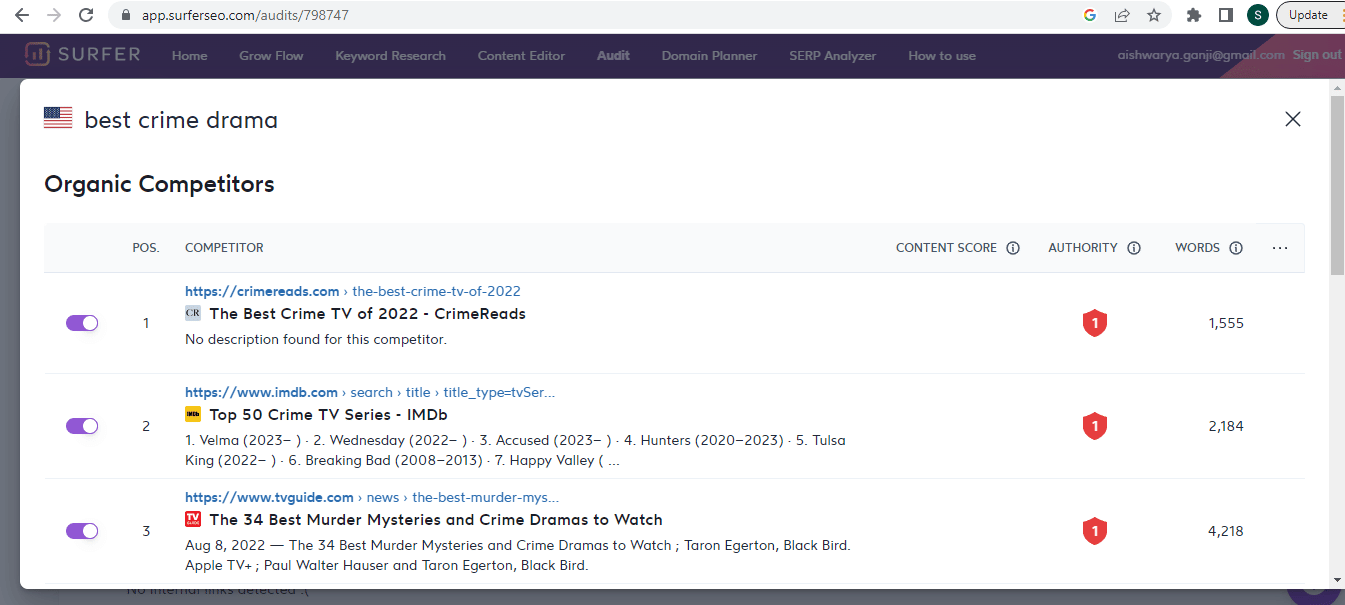Viewport: 1345px width, 605px height.
Task: Show Authority info icon
Action: pos(1134,248)
